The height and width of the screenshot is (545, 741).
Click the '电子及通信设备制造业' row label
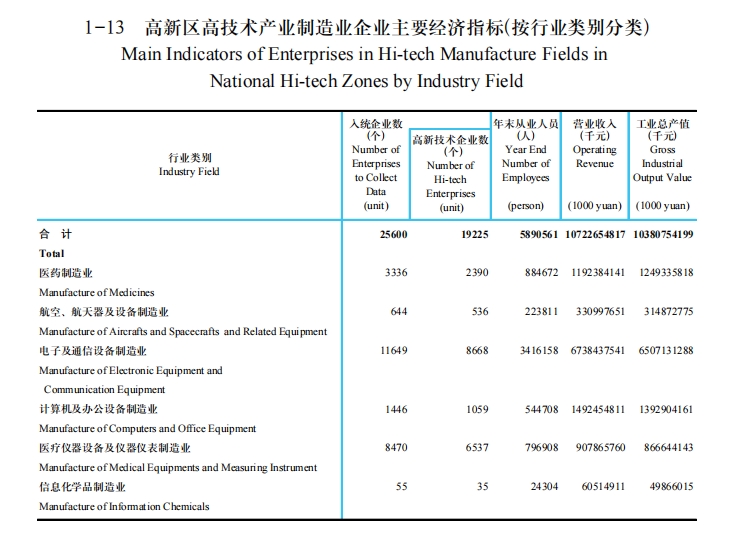pyautogui.click(x=93, y=351)
